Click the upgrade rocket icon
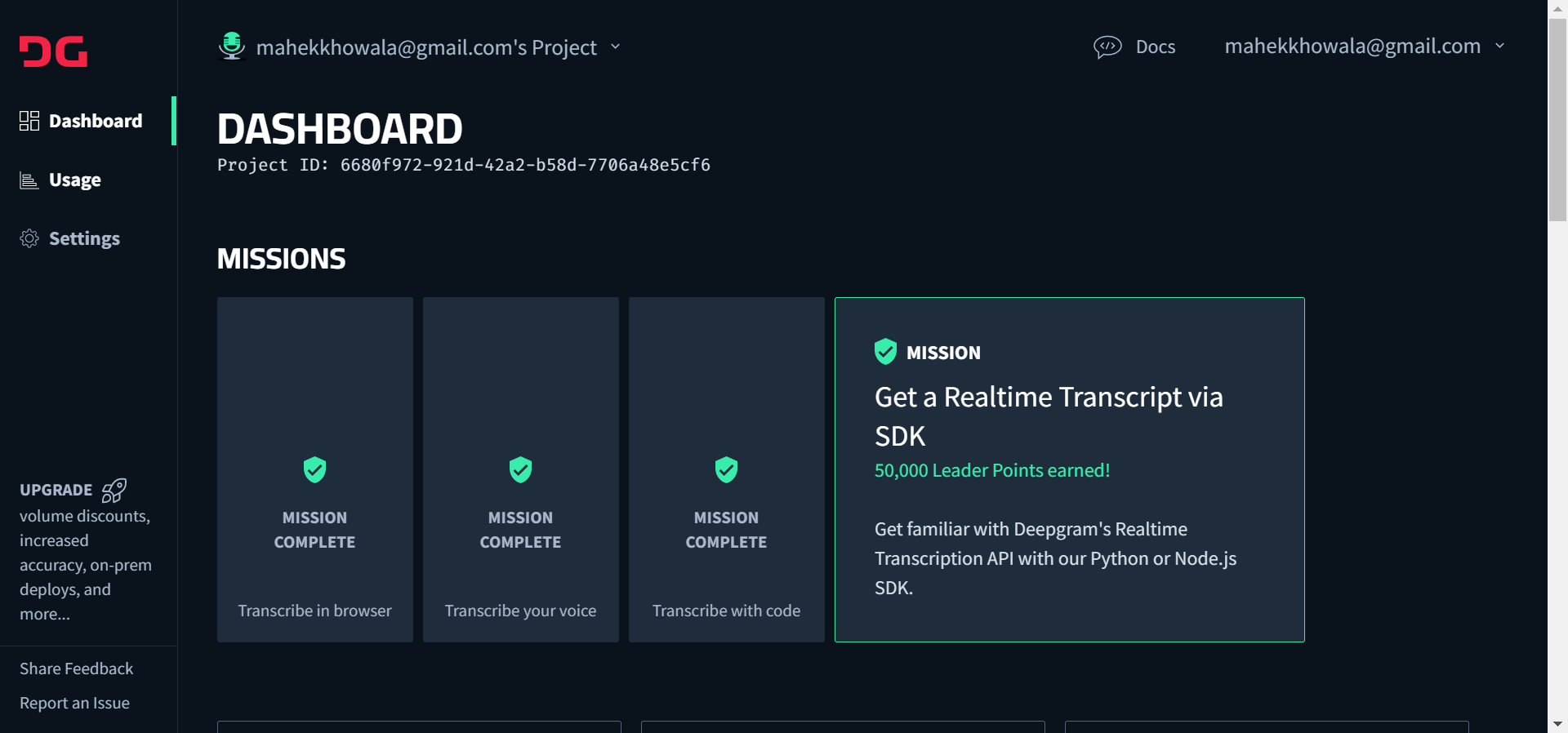The width and height of the screenshot is (1568, 733). (x=114, y=491)
